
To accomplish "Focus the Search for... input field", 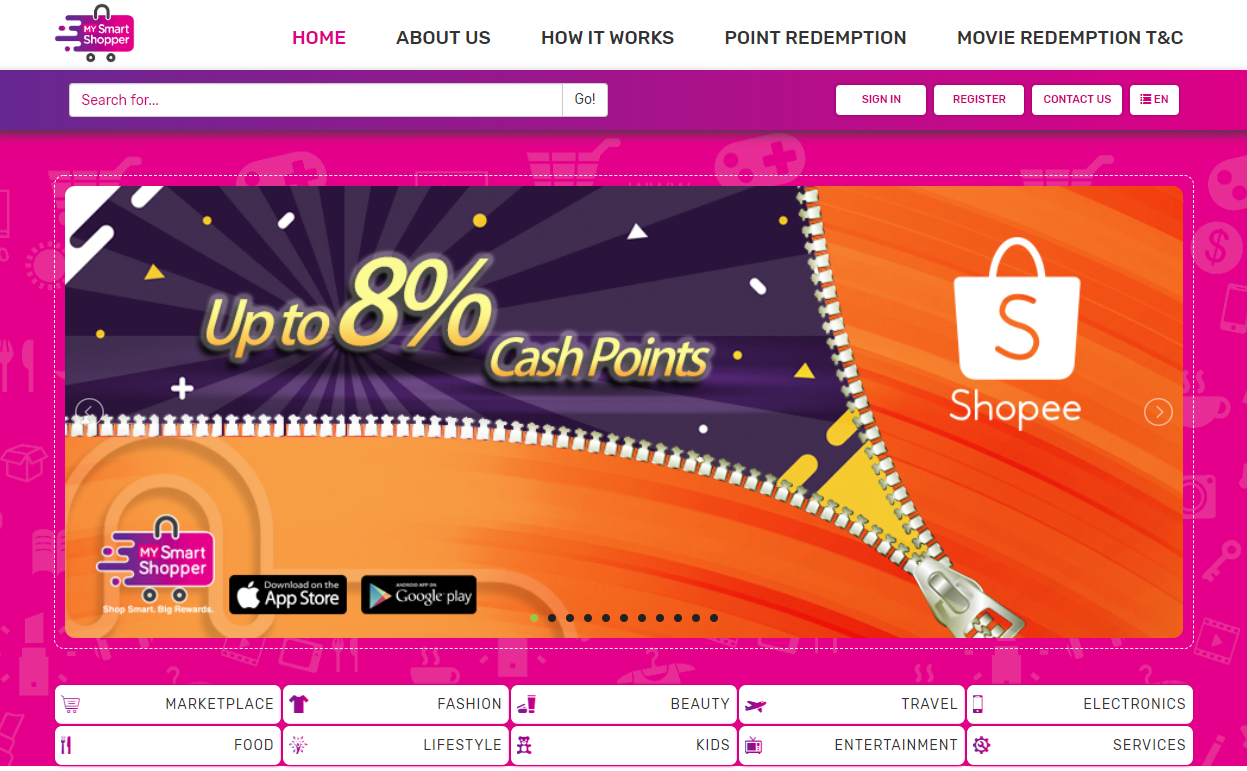I will point(316,100).
